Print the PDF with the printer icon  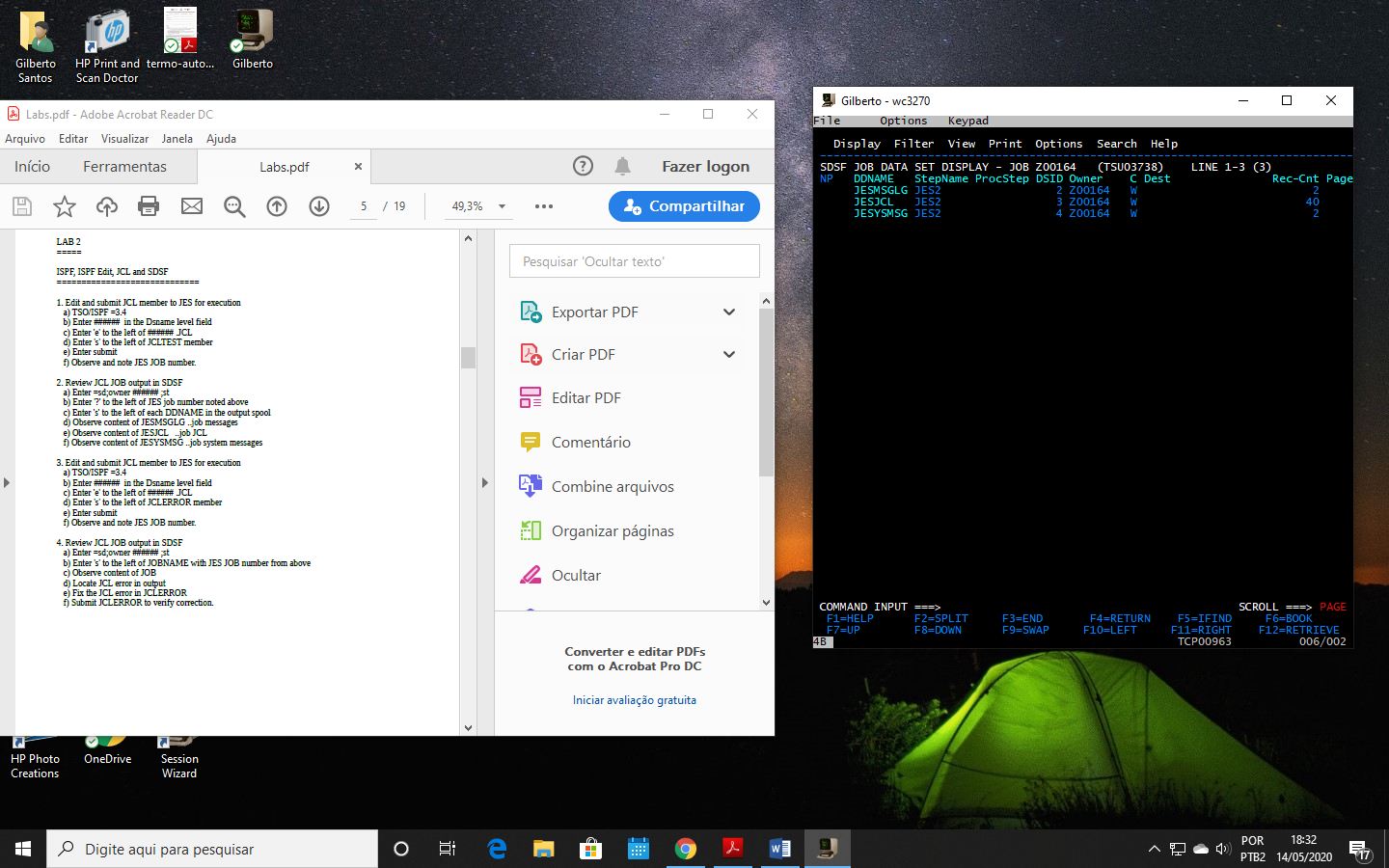tap(149, 205)
